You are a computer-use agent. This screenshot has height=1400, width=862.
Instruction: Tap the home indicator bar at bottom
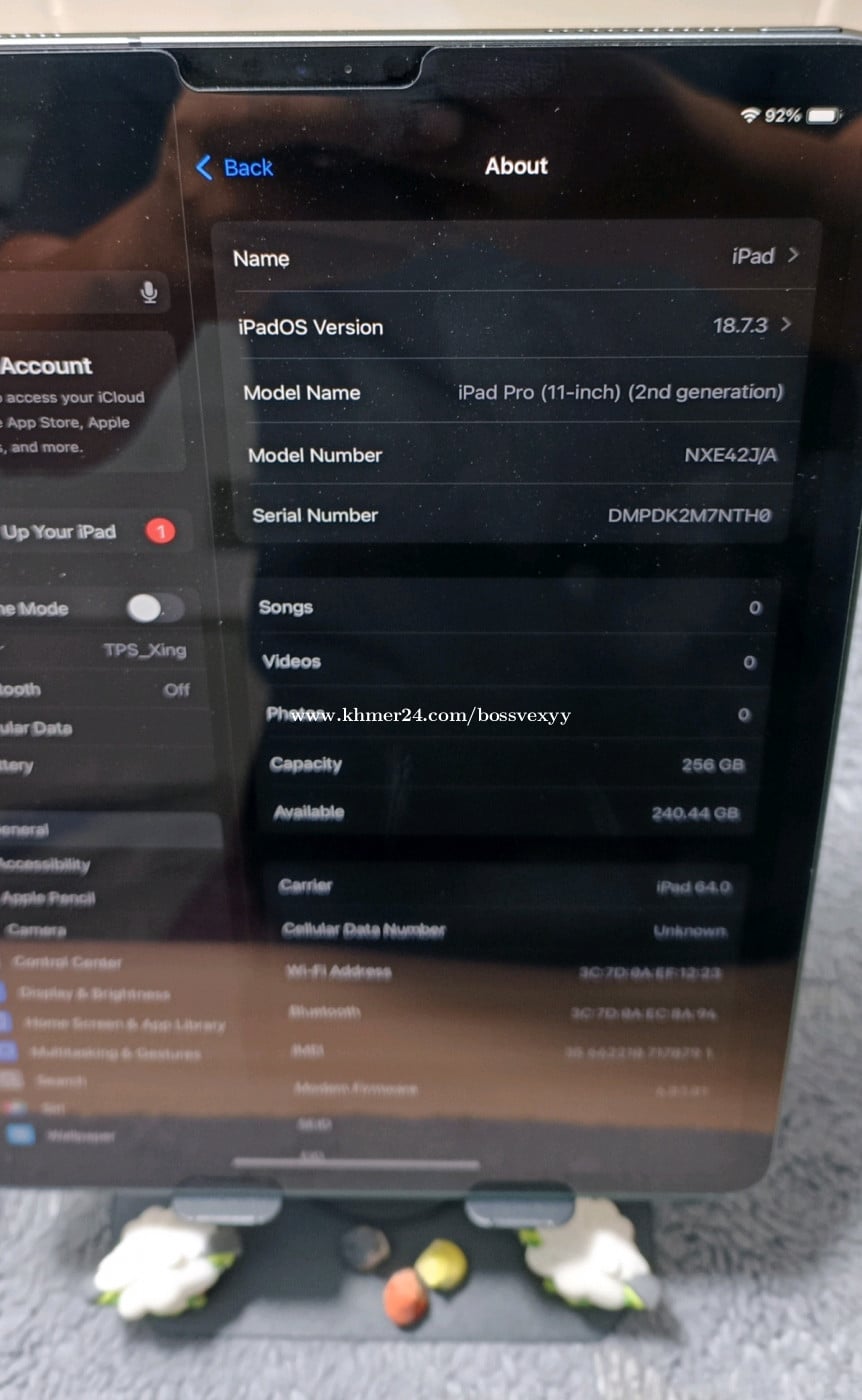click(x=356, y=1163)
